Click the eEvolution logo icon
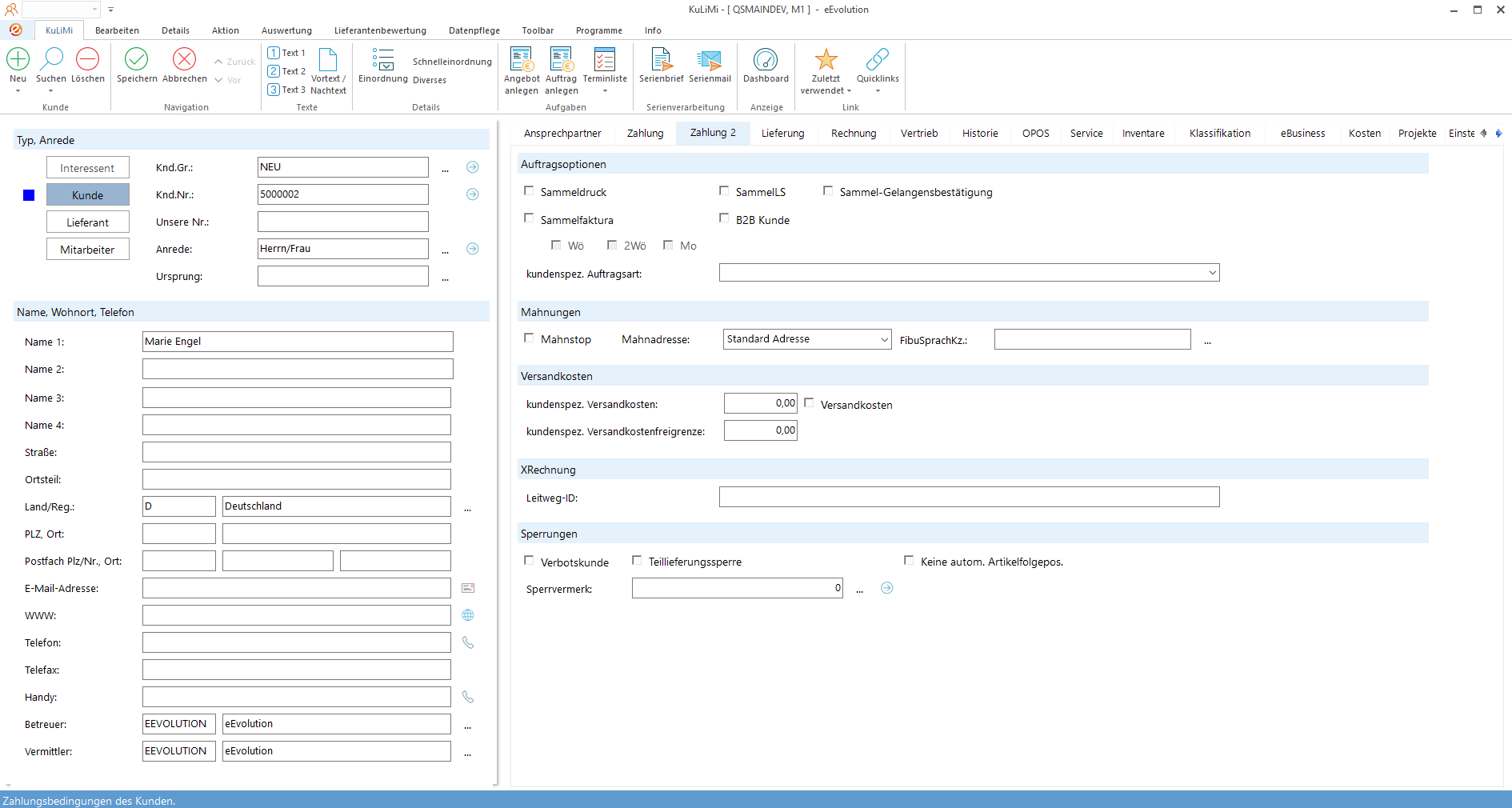The height and width of the screenshot is (808, 1512). (16, 30)
